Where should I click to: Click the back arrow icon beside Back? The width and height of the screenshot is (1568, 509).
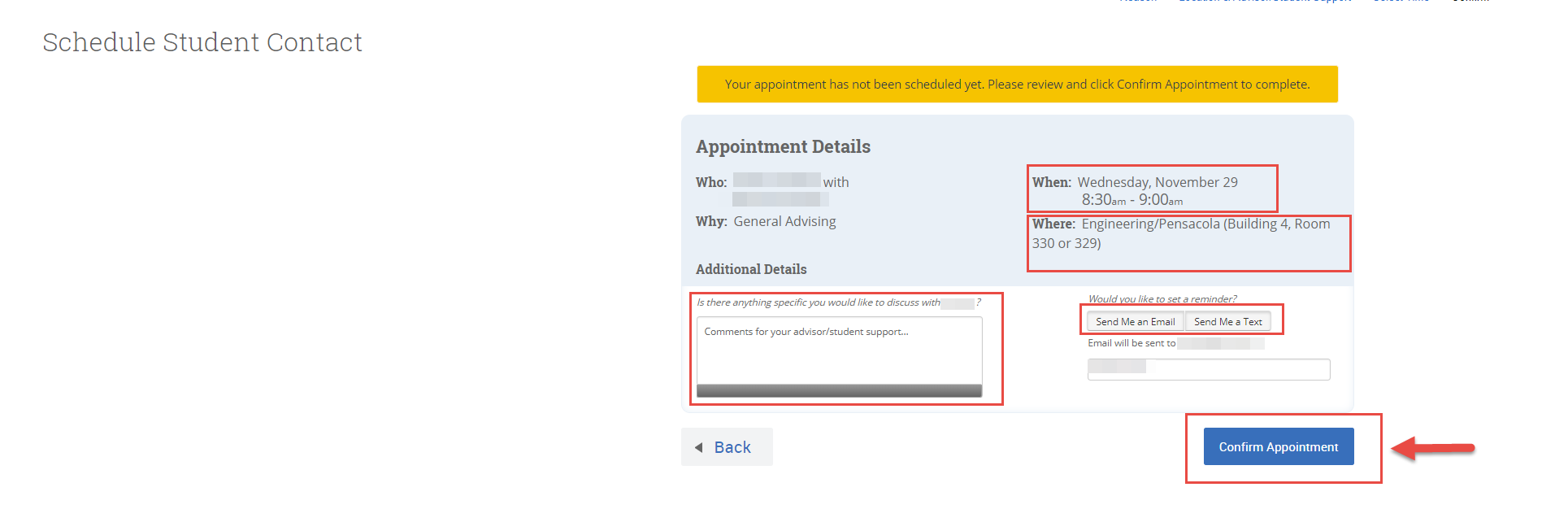click(699, 447)
